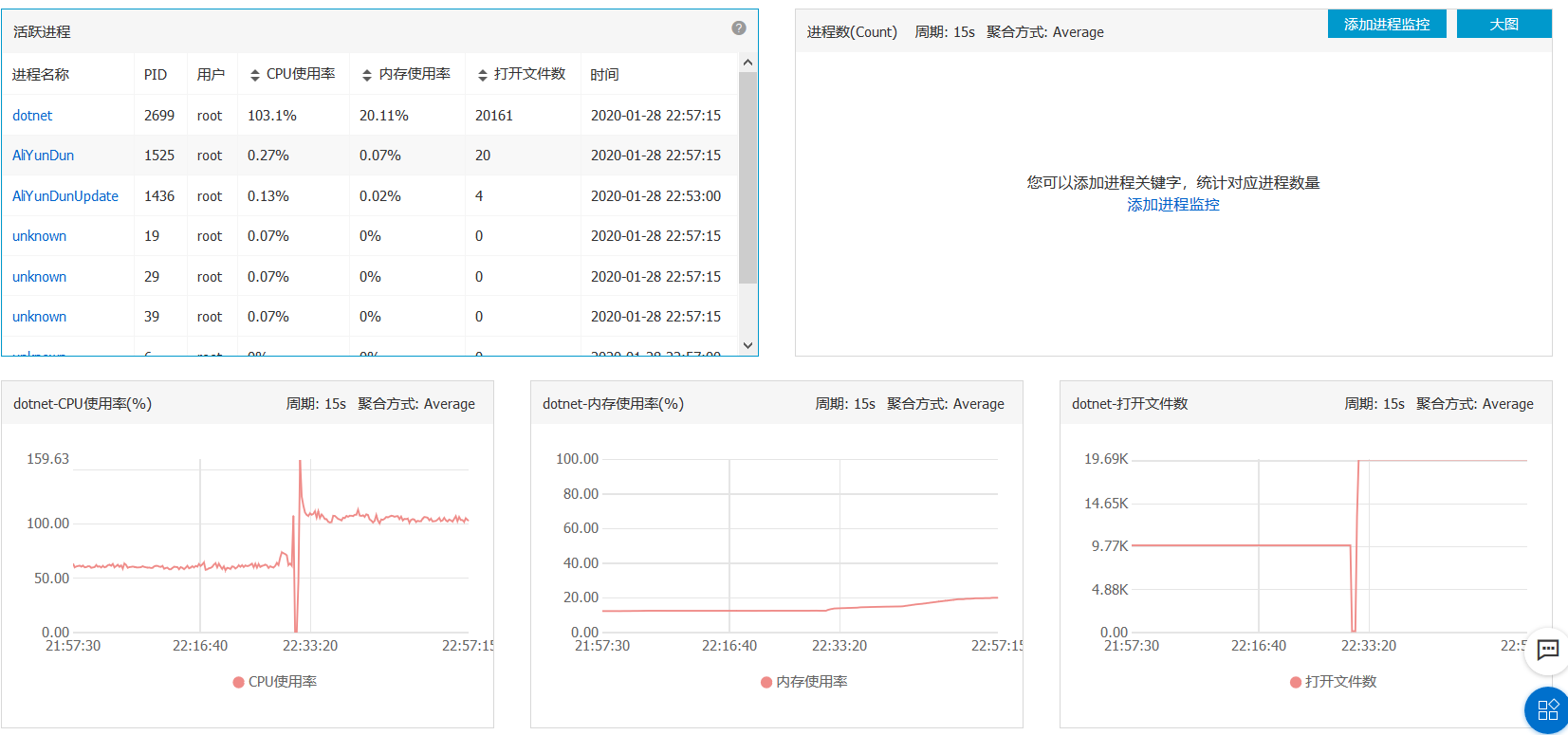Select memory value 0.07%

point(380,156)
